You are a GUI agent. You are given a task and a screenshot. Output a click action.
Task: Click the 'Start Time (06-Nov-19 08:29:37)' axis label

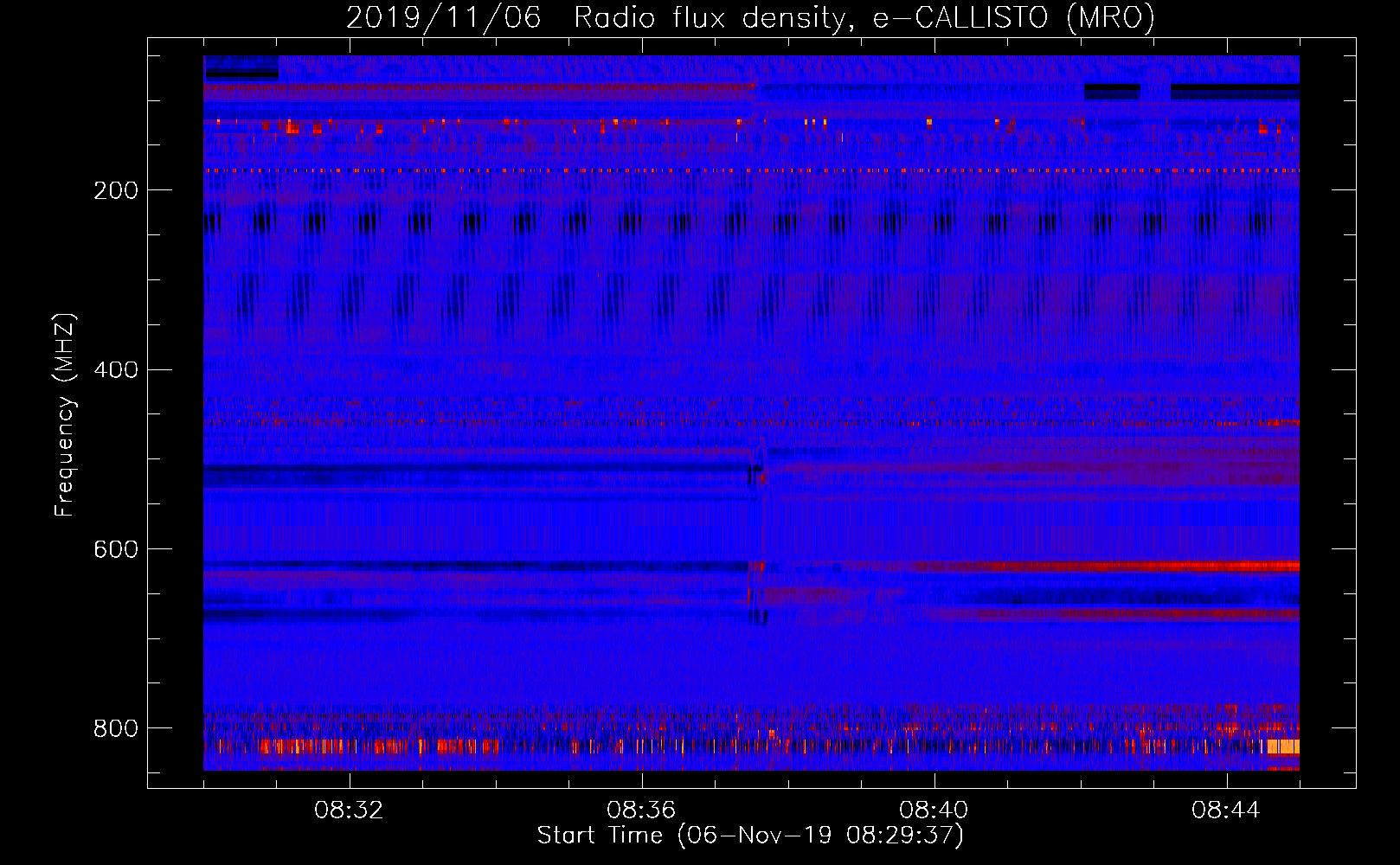point(750,836)
